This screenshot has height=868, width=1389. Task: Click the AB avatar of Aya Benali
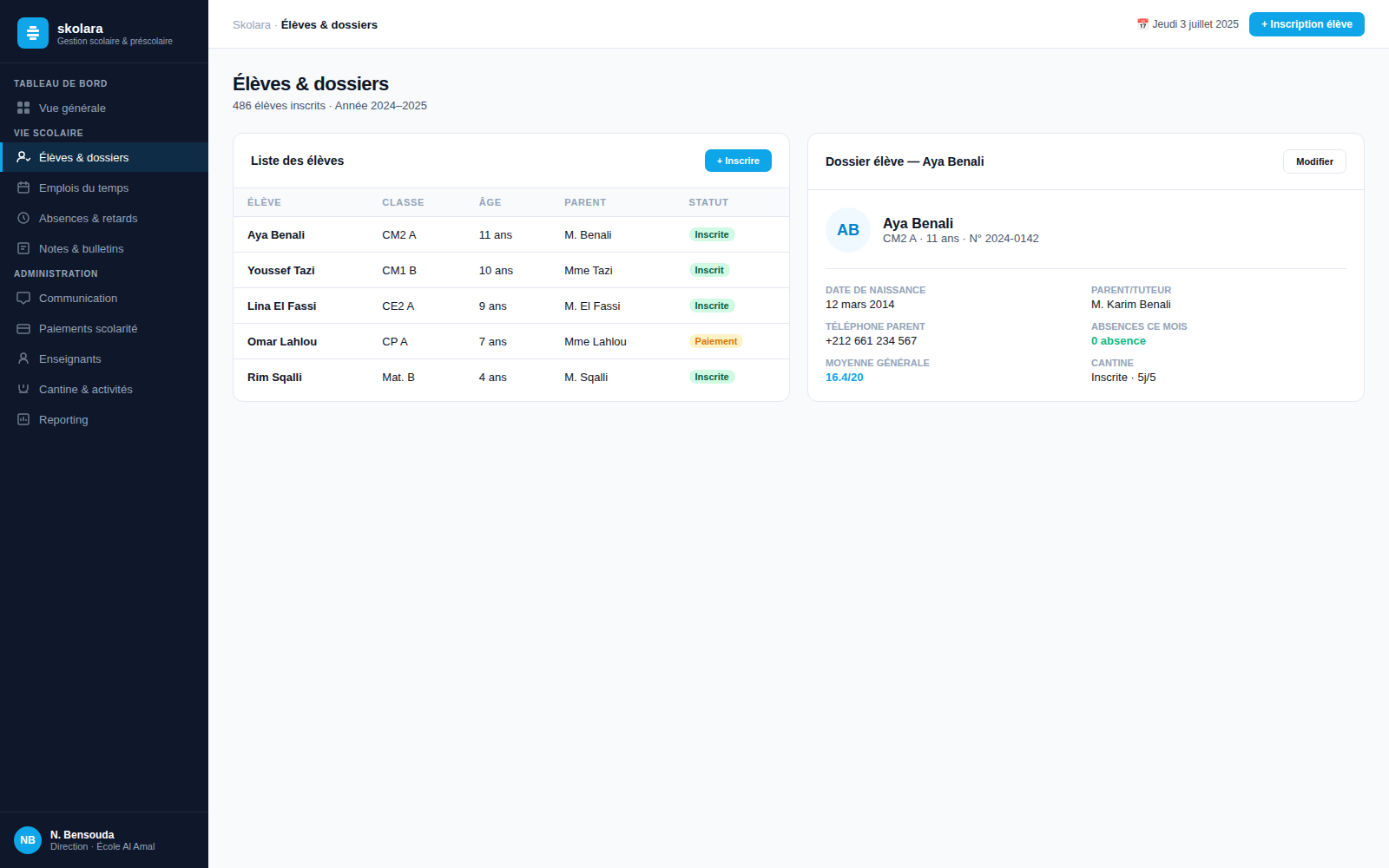point(848,230)
